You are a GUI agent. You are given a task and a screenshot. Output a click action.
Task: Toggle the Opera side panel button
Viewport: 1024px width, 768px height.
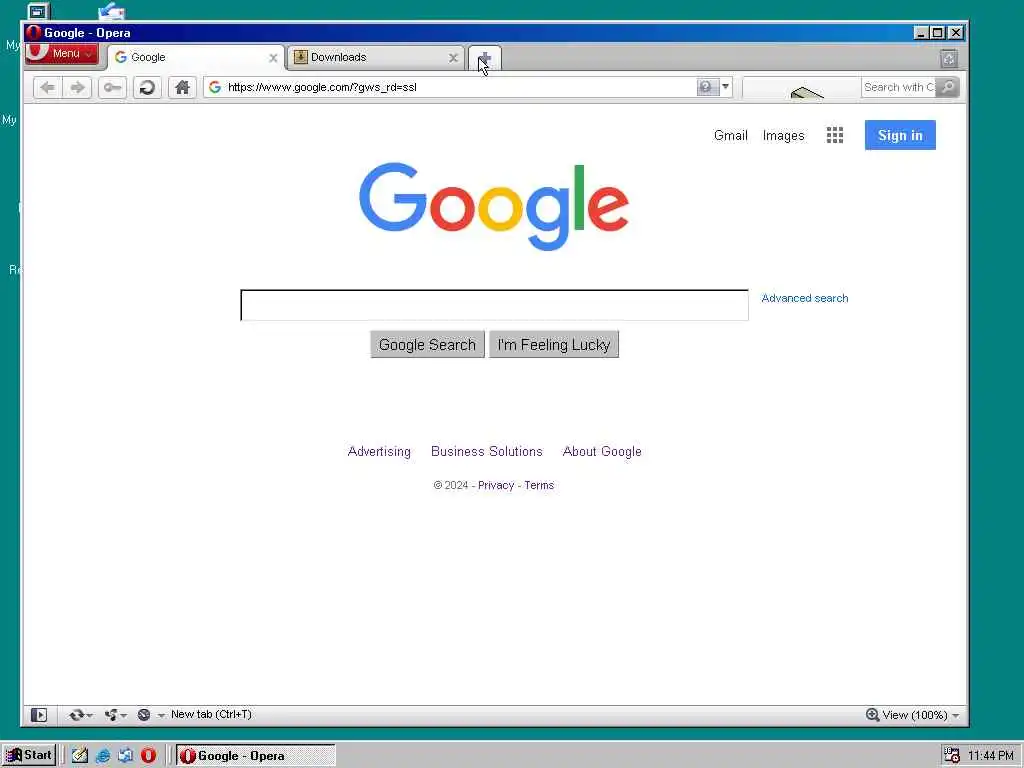(x=39, y=715)
